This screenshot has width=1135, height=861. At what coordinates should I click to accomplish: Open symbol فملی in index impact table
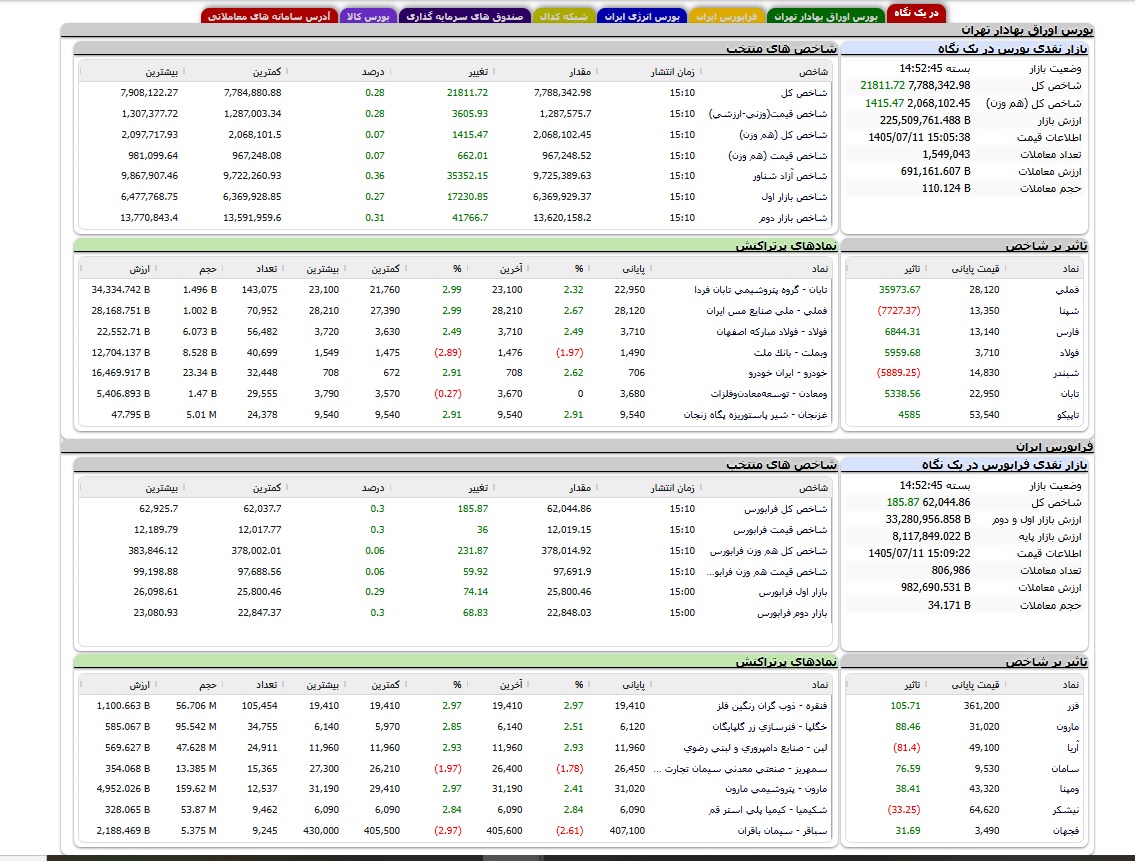click(x=1068, y=290)
